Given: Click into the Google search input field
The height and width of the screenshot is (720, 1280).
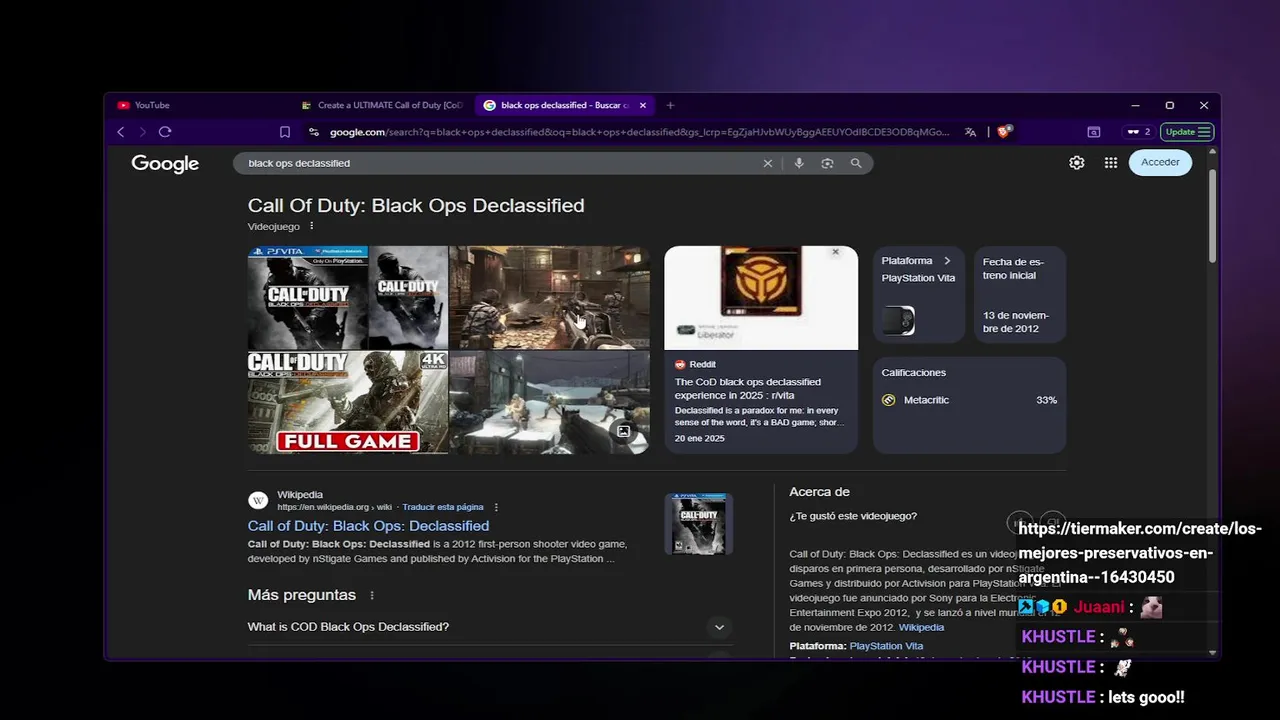Looking at the screenshot, I should (x=500, y=163).
